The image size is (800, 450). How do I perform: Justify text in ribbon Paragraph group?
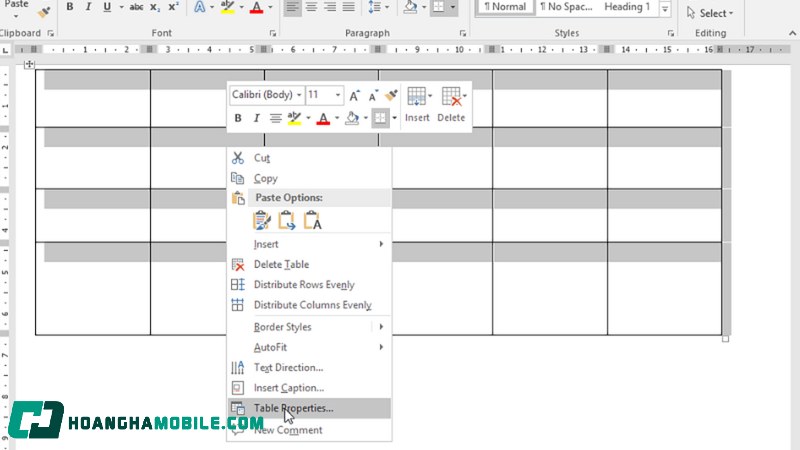349,7
